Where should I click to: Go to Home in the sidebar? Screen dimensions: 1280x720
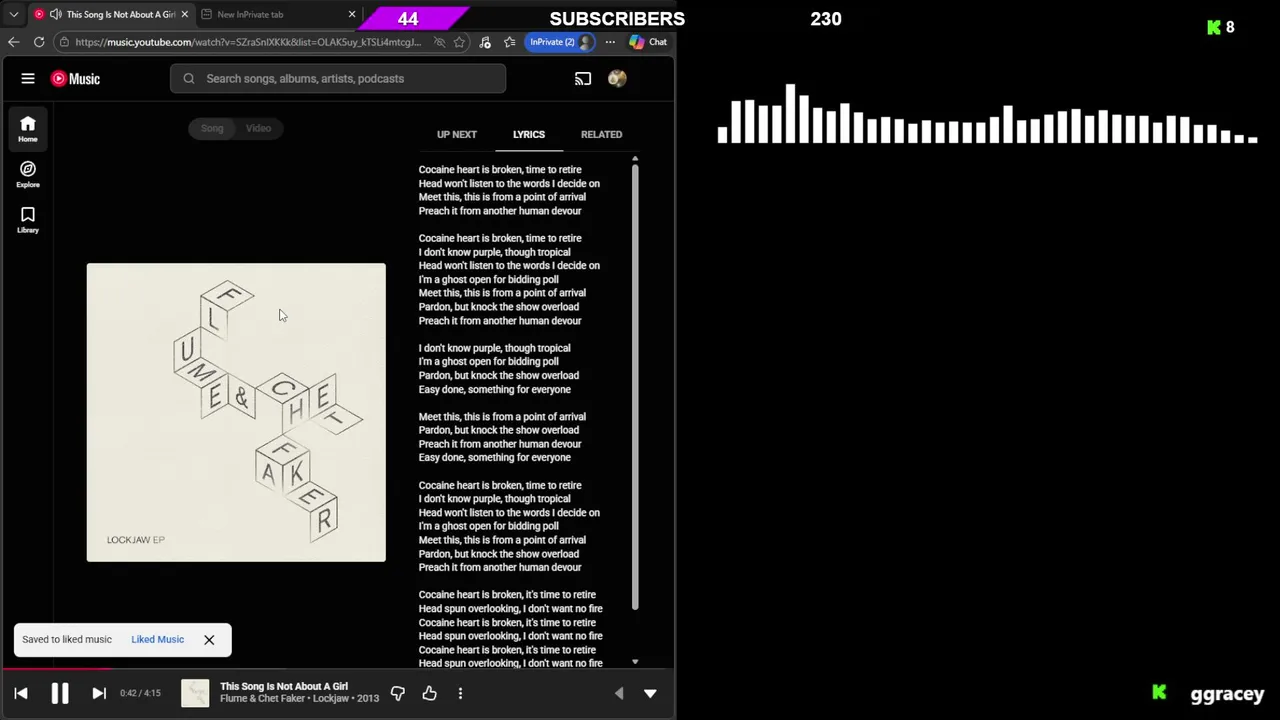pyautogui.click(x=28, y=128)
